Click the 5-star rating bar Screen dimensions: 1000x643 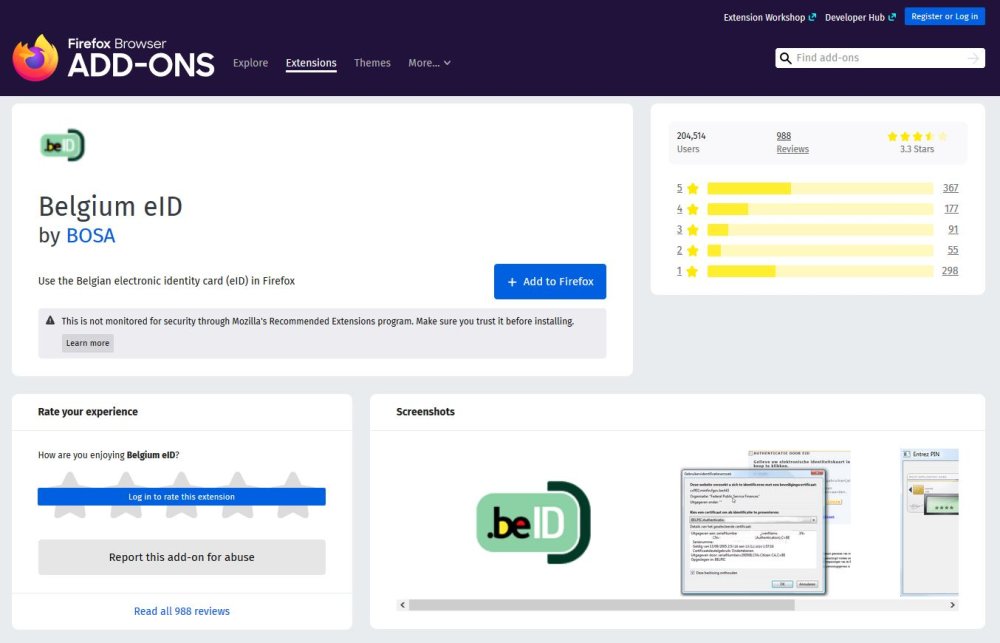(820, 188)
